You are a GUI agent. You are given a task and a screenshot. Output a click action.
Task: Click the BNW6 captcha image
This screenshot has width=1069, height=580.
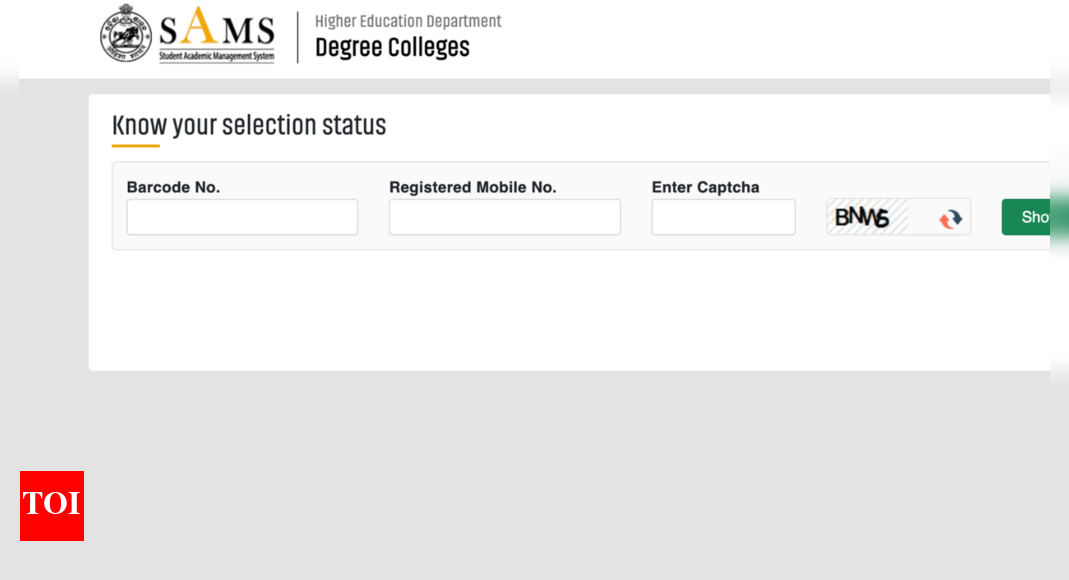pos(866,217)
